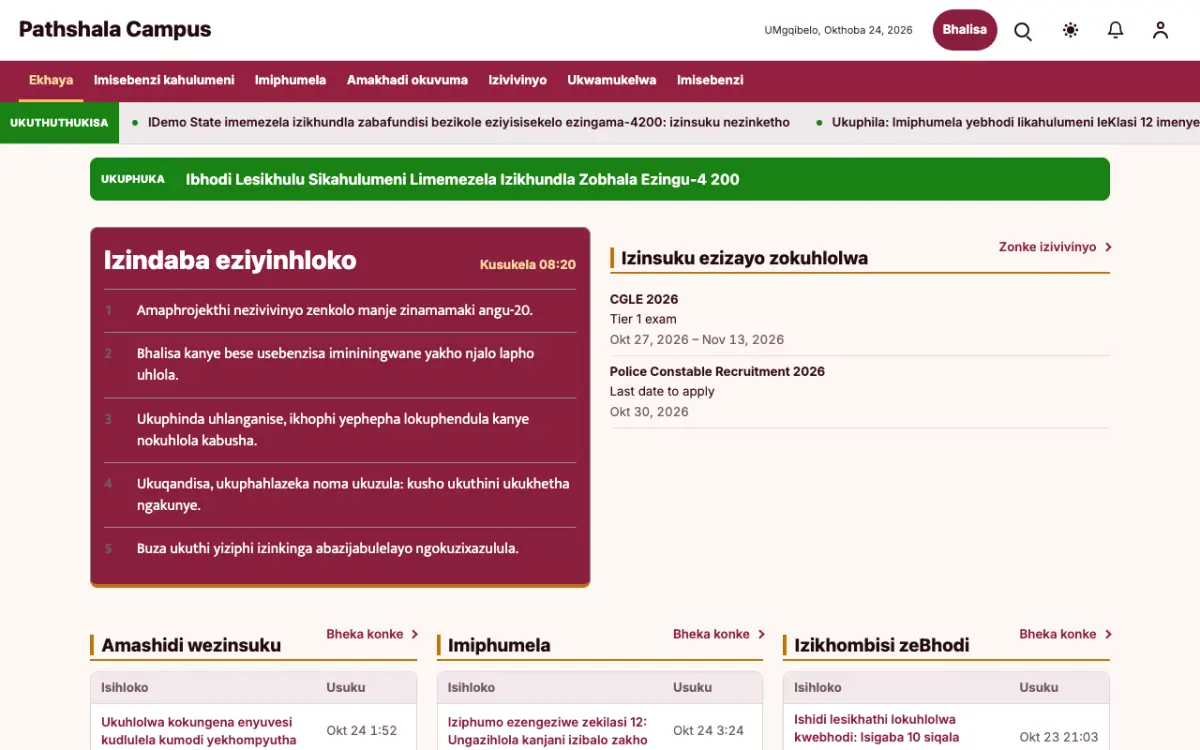Open headline 2 Bhalisa kanye bese usebenzisa

(335, 364)
